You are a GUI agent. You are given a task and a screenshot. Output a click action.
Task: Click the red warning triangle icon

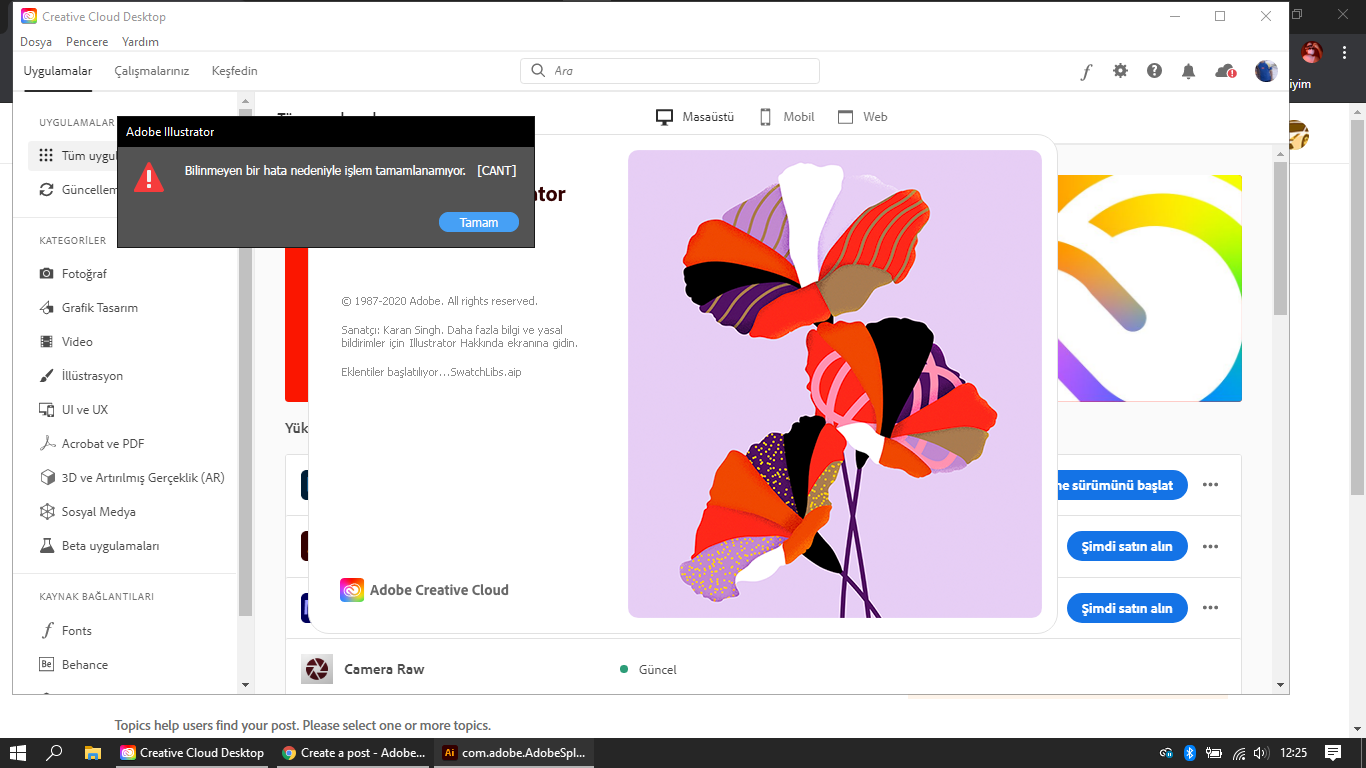pos(149,178)
